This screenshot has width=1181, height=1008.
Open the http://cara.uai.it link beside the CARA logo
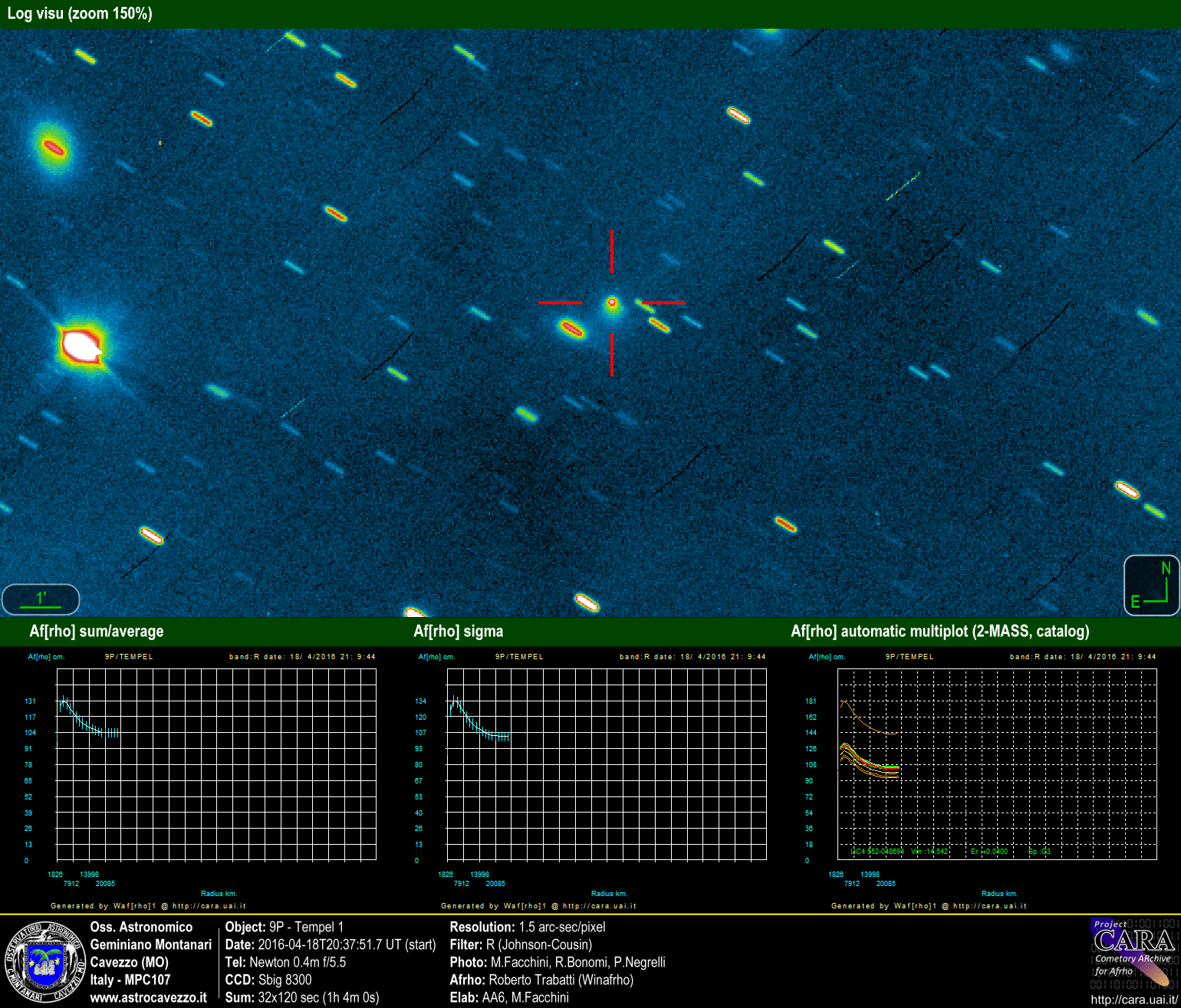click(1135, 1000)
